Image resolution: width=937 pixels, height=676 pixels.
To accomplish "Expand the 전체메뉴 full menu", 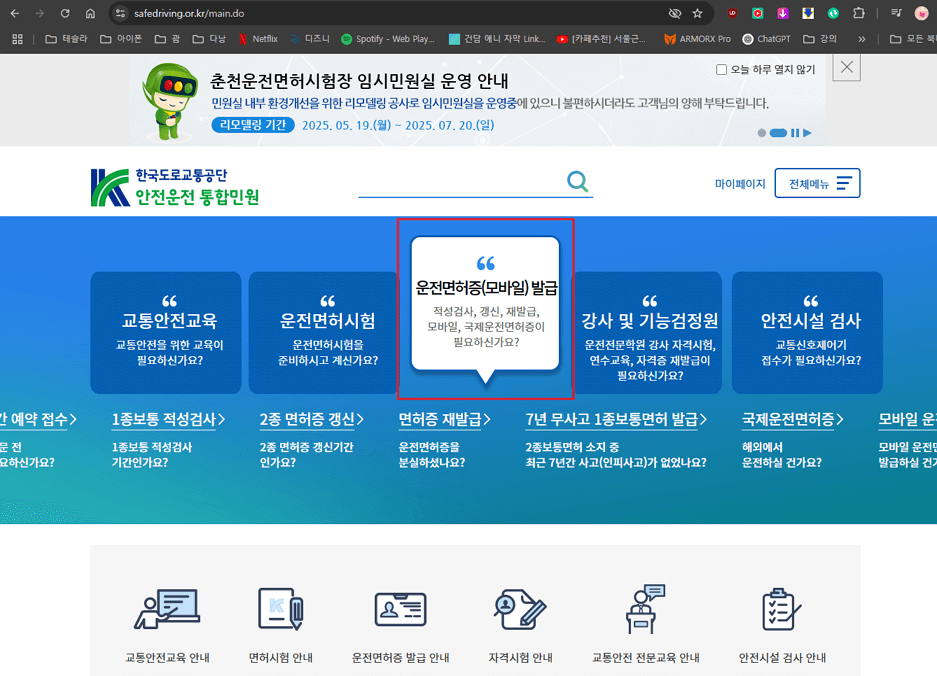I will click(817, 183).
